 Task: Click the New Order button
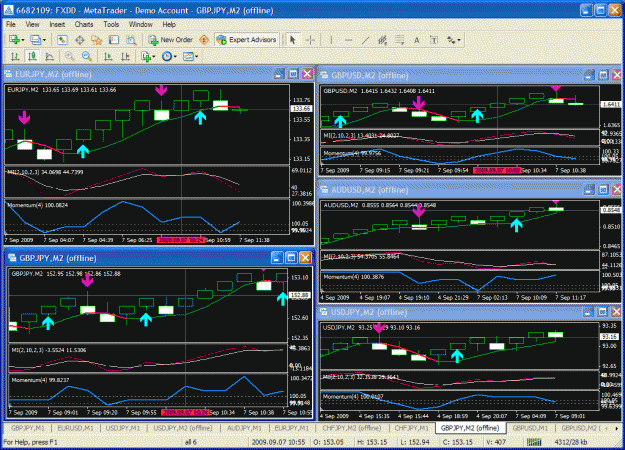click(171, 40)
